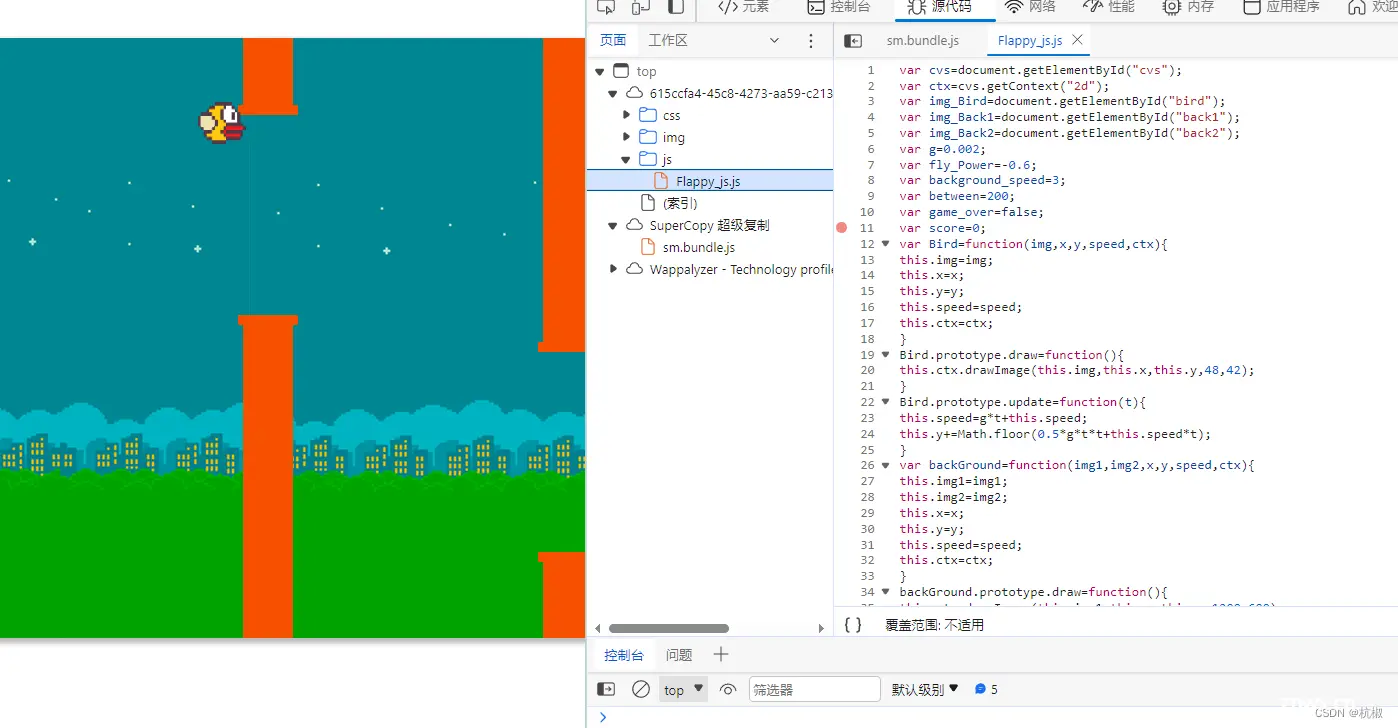Switch to the 问题 drawer tab
Screen dimensions: 1398x728
point(679,655)
